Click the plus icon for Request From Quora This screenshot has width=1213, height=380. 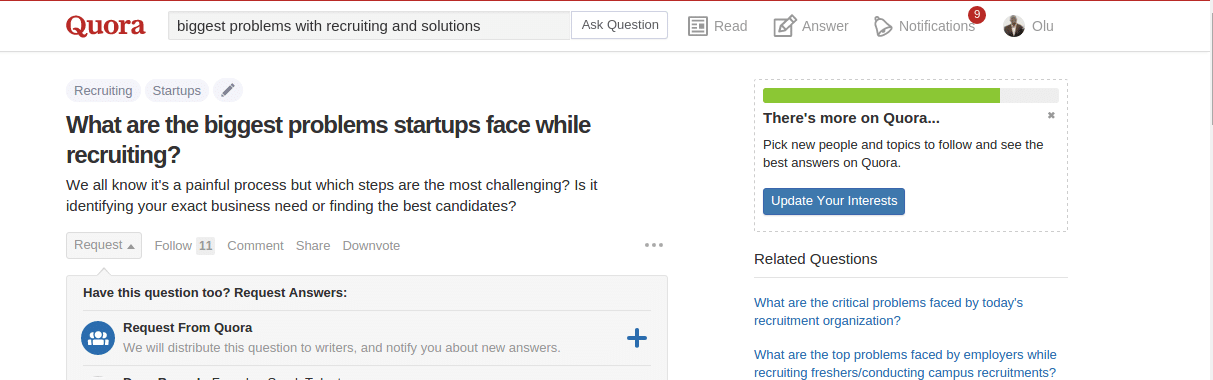637,338
